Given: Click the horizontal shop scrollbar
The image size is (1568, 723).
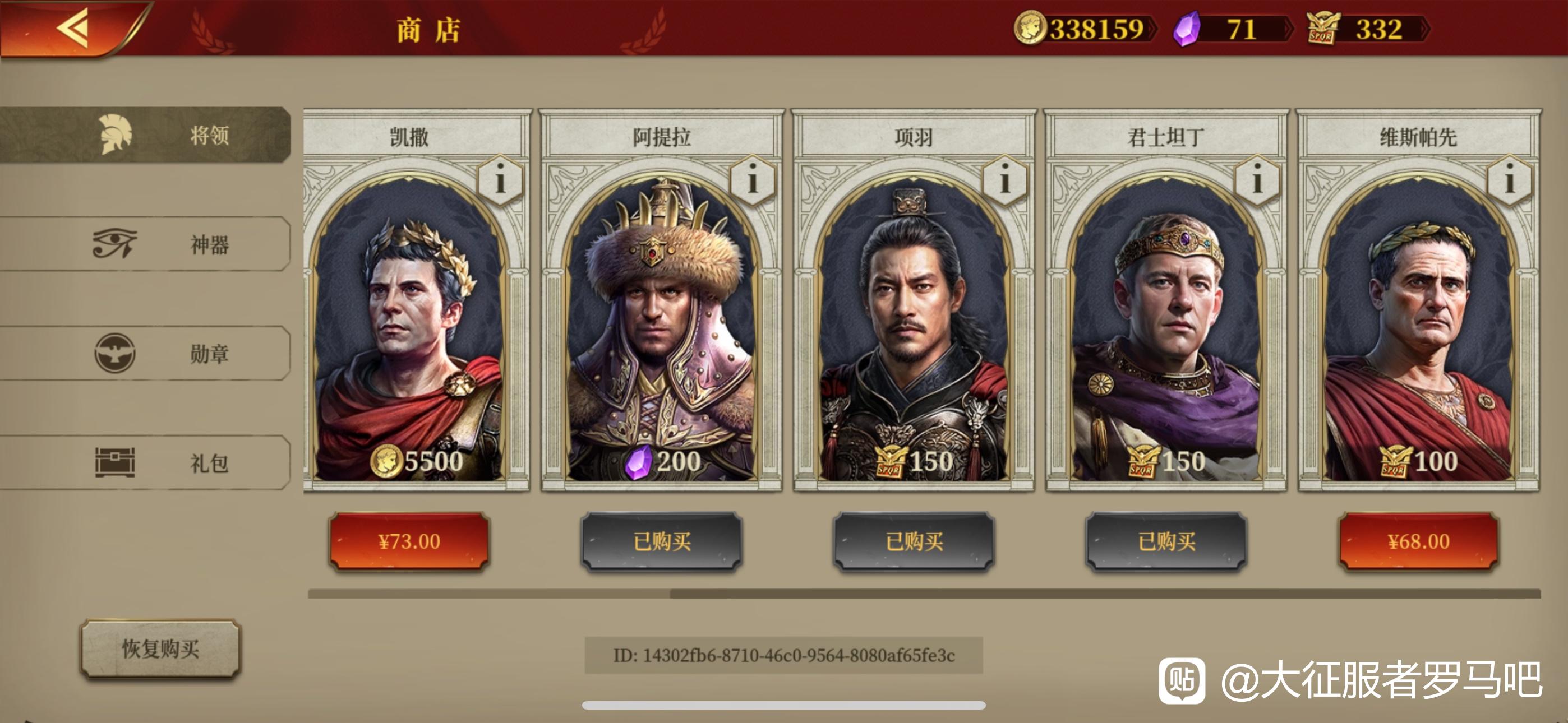Looking at the screenshot, I should point(924,594).
